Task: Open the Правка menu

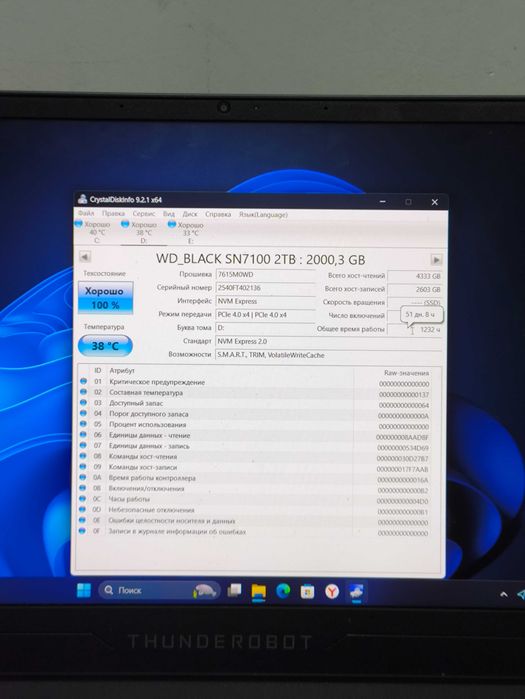Action: [x=113, y=214]
